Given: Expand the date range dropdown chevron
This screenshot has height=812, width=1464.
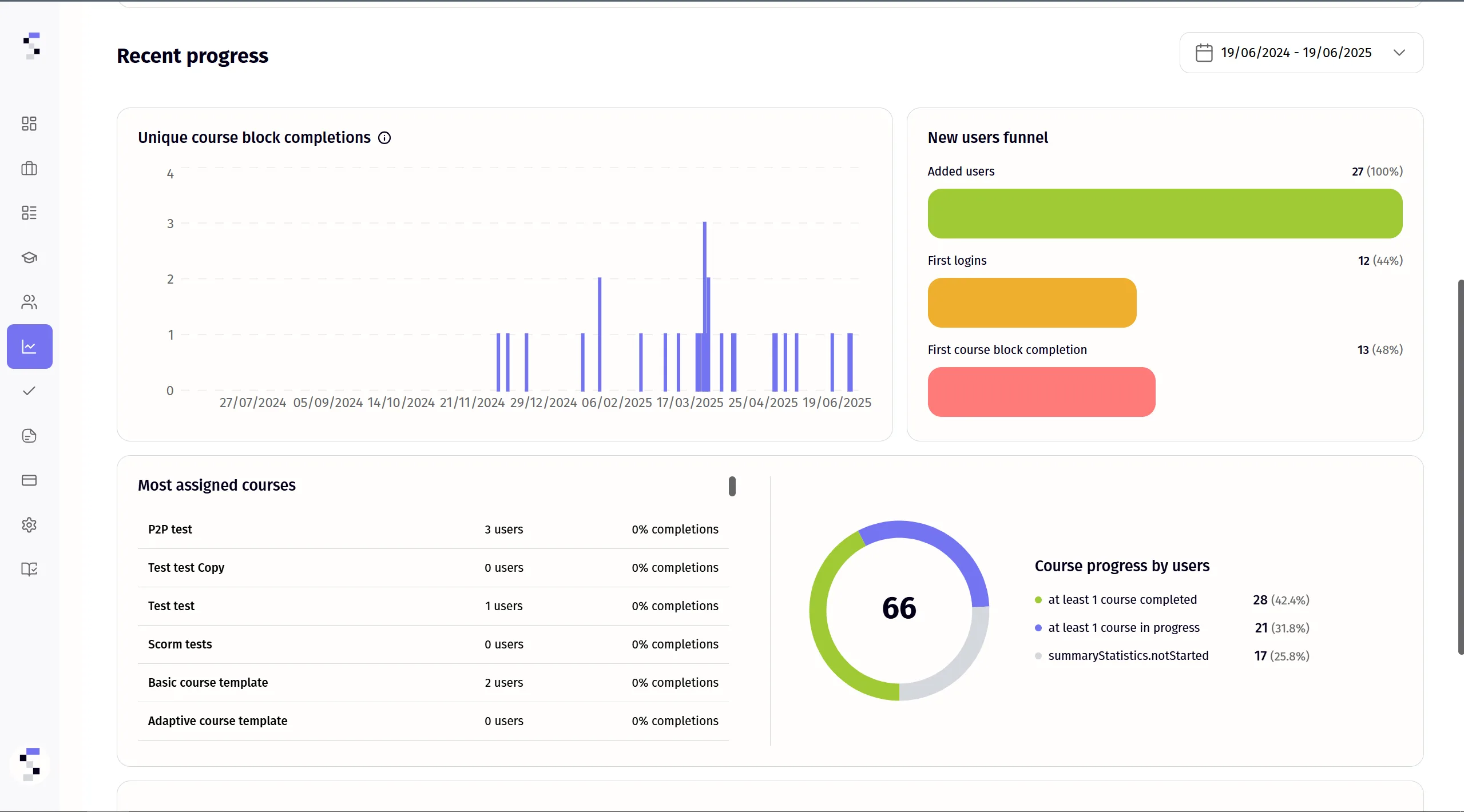Looking at the screenshot, I should coord(1399,53).
